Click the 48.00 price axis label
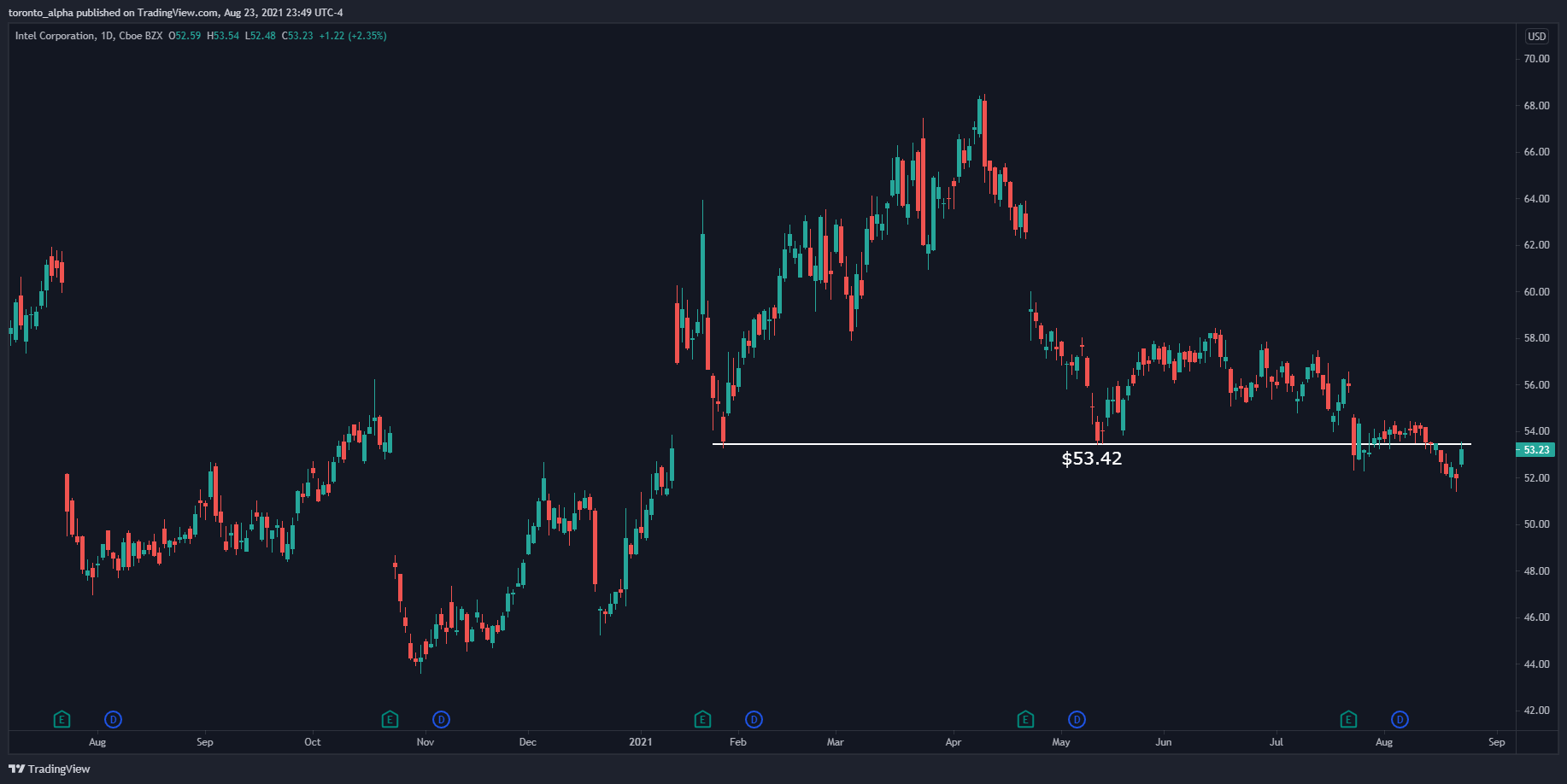This screenshot has height=784, width=1567. pyautogui.click(x=1536, y=571)
